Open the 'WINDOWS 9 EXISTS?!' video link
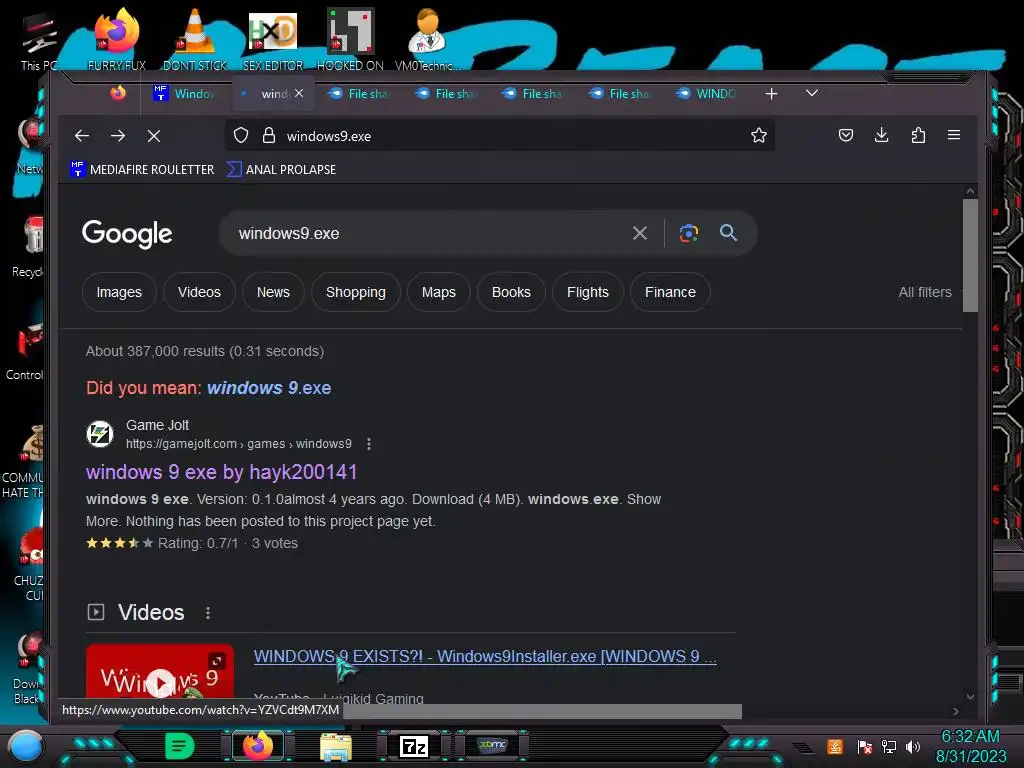Viewport: 1024px width, 768px height. coord(485,656)
